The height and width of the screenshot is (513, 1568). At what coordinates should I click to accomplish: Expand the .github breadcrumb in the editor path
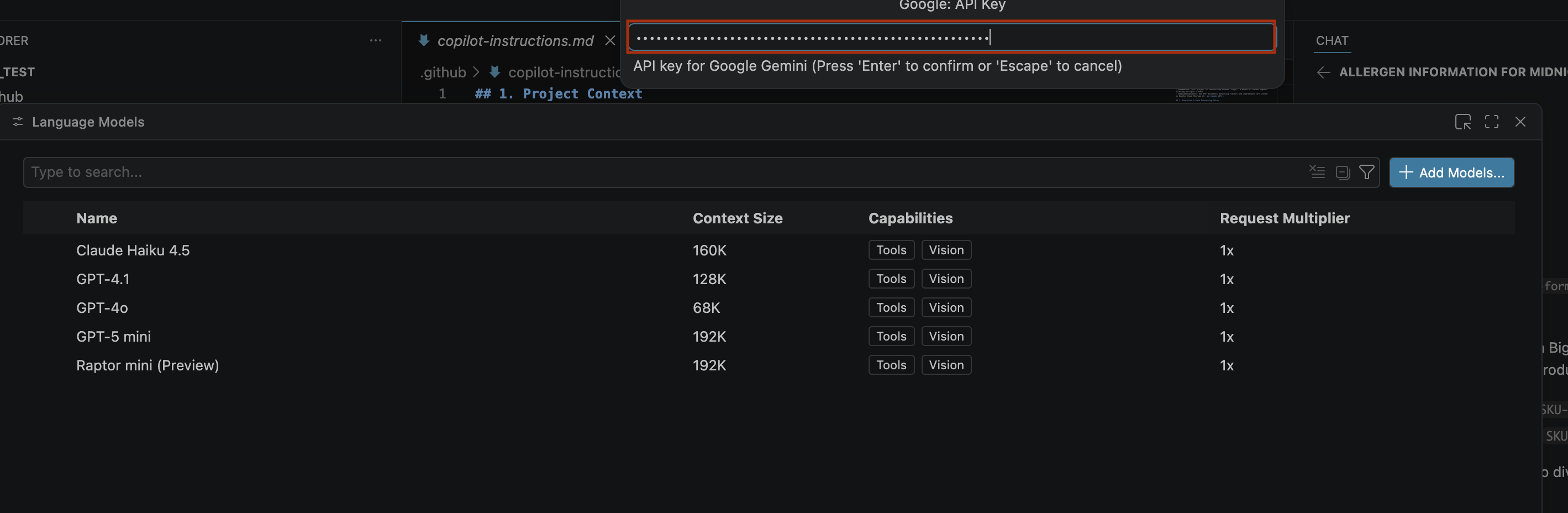pyautogui.click(x=444, y=72)
